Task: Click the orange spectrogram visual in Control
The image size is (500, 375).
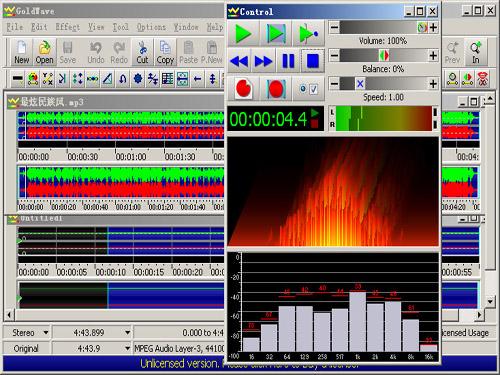Action: [x=333, y=192]
